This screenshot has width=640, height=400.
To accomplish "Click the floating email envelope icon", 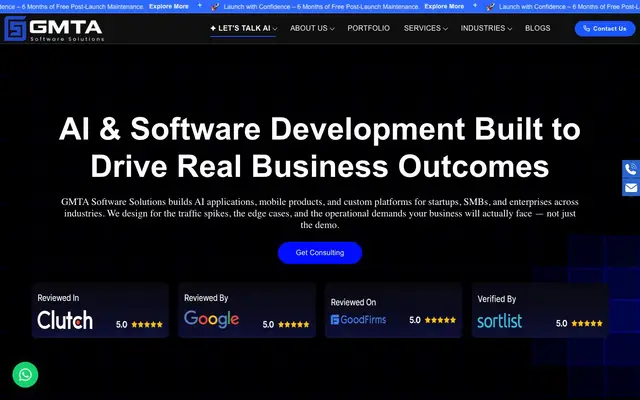I will 631,188.
